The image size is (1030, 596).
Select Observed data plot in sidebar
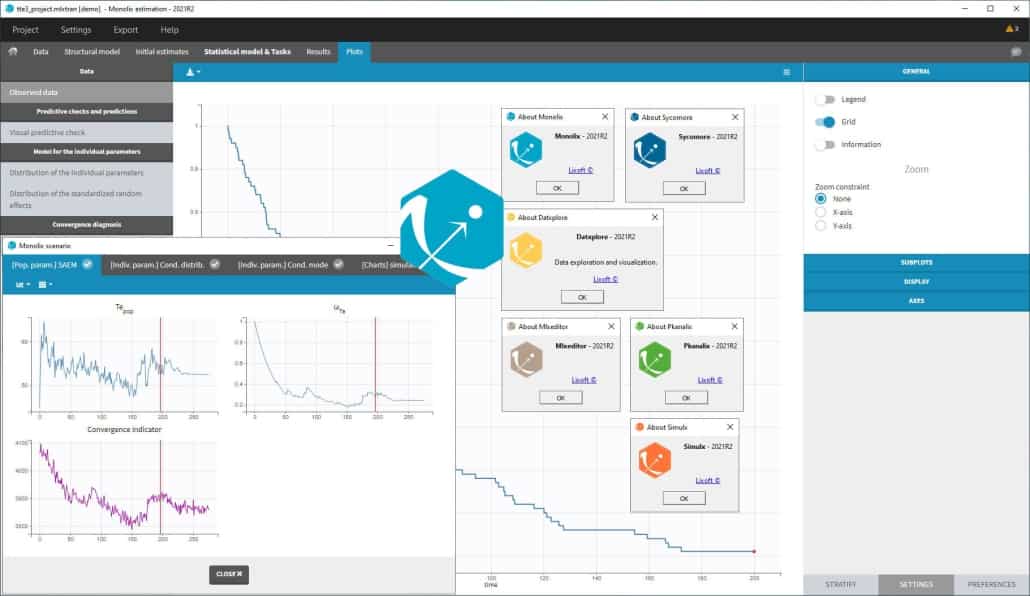(87, 93)
